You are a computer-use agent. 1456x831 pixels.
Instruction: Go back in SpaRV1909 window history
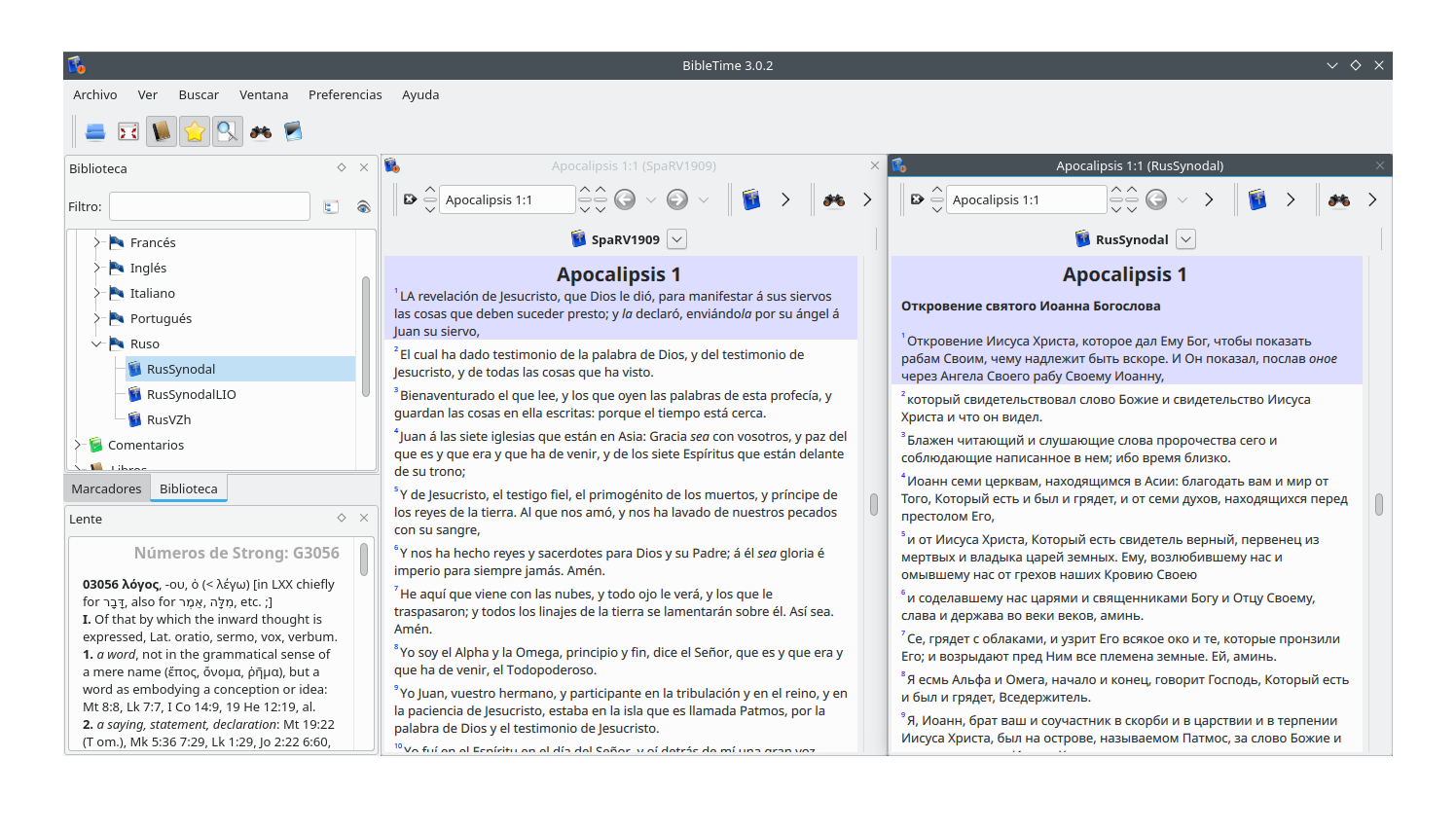(625, 199)
